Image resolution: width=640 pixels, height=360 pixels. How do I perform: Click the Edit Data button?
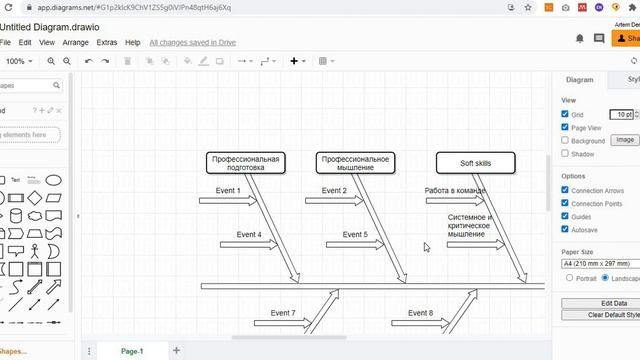tap(600, 303)
